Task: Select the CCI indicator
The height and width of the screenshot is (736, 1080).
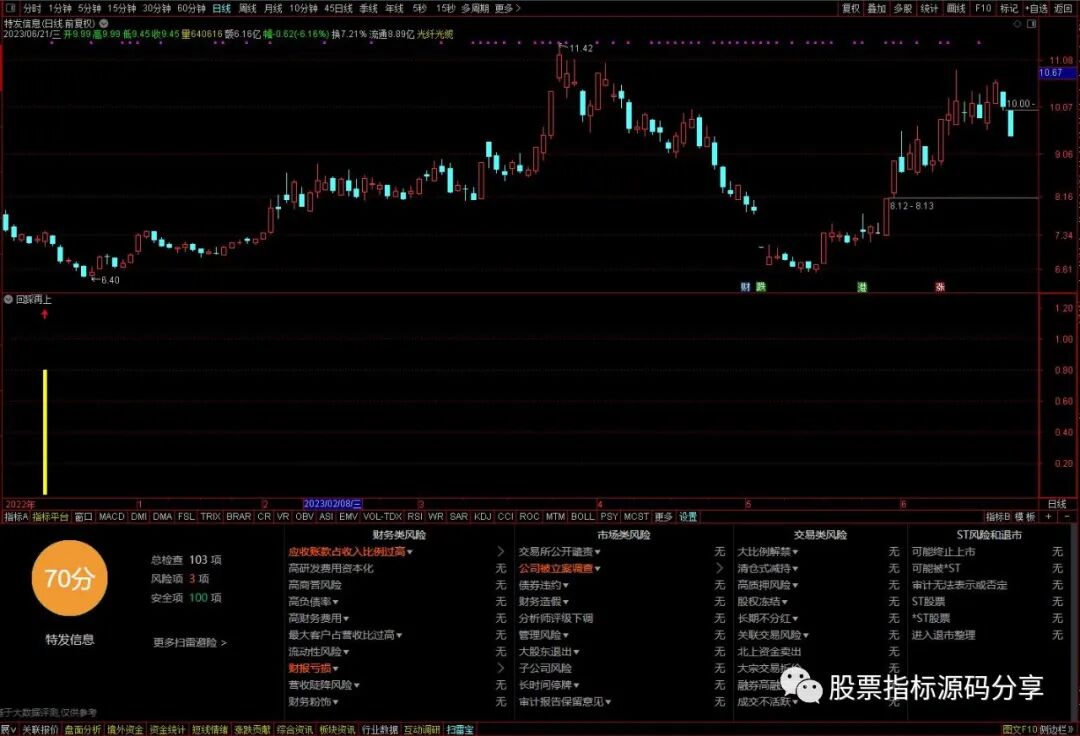Action: coord(506,516)
